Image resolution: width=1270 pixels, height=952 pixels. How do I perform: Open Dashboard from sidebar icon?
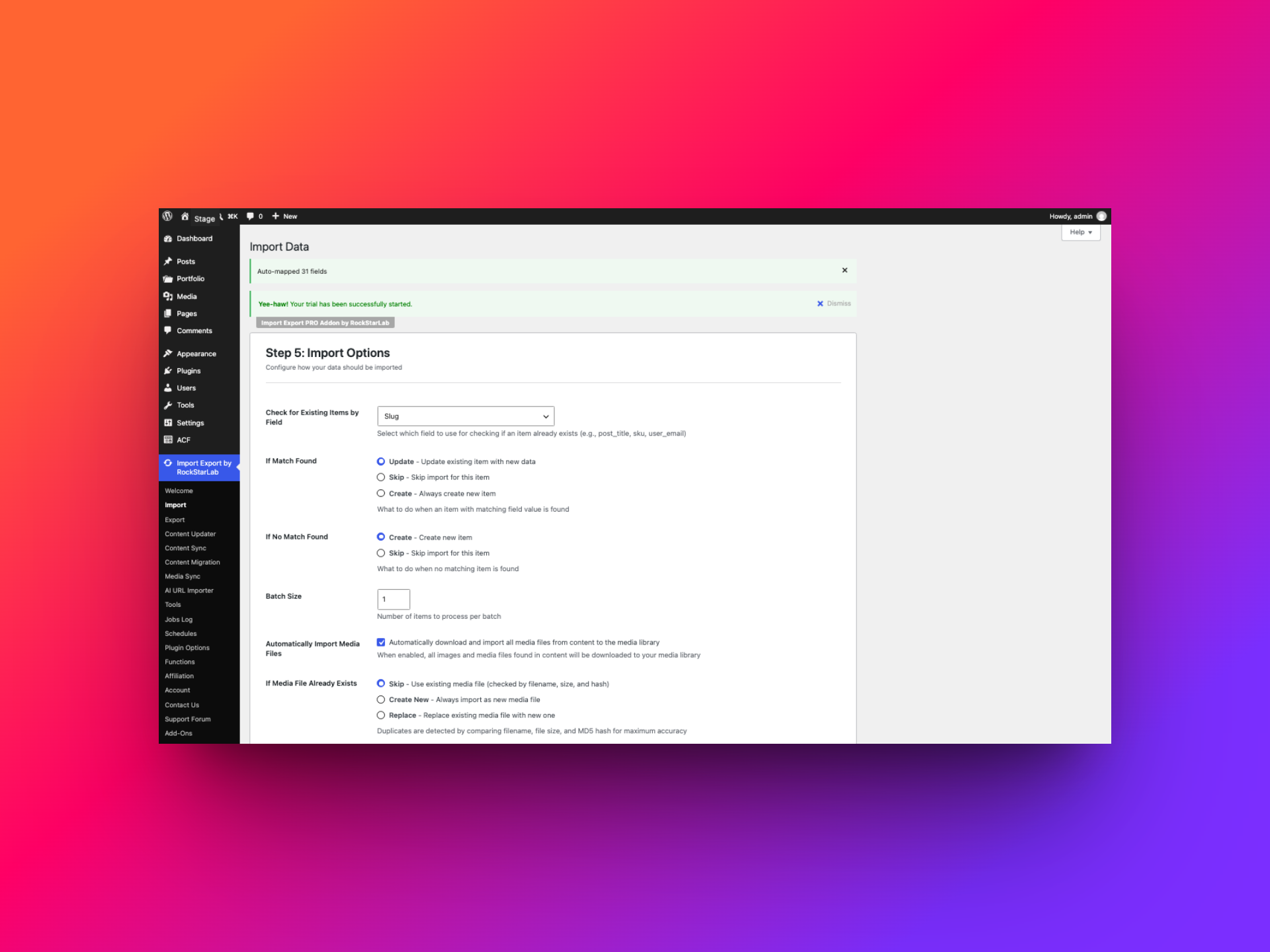coord(168,239)
